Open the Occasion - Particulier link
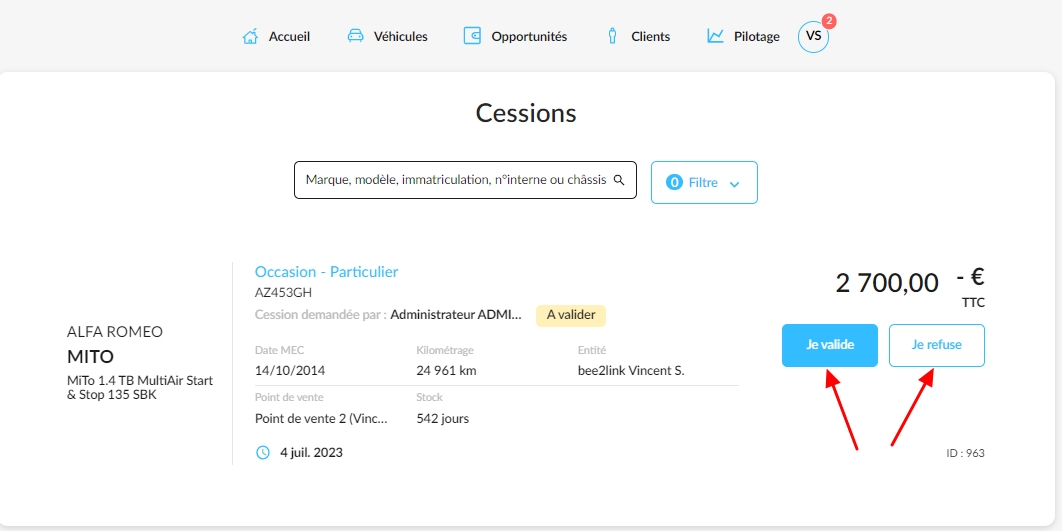Viewport: 1062px width, 531px height. coord(326,272)
